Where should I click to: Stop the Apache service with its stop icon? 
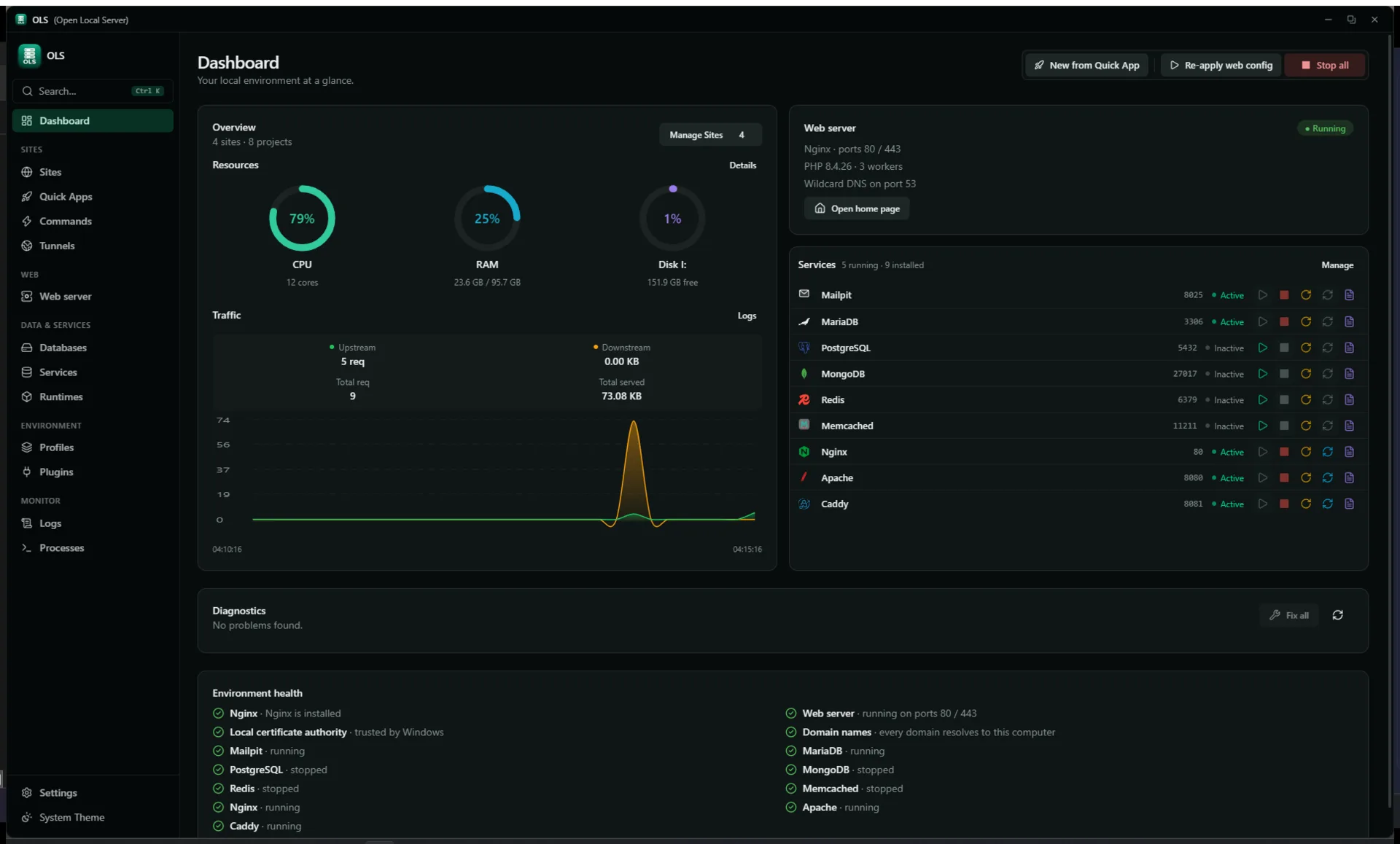1284,478
